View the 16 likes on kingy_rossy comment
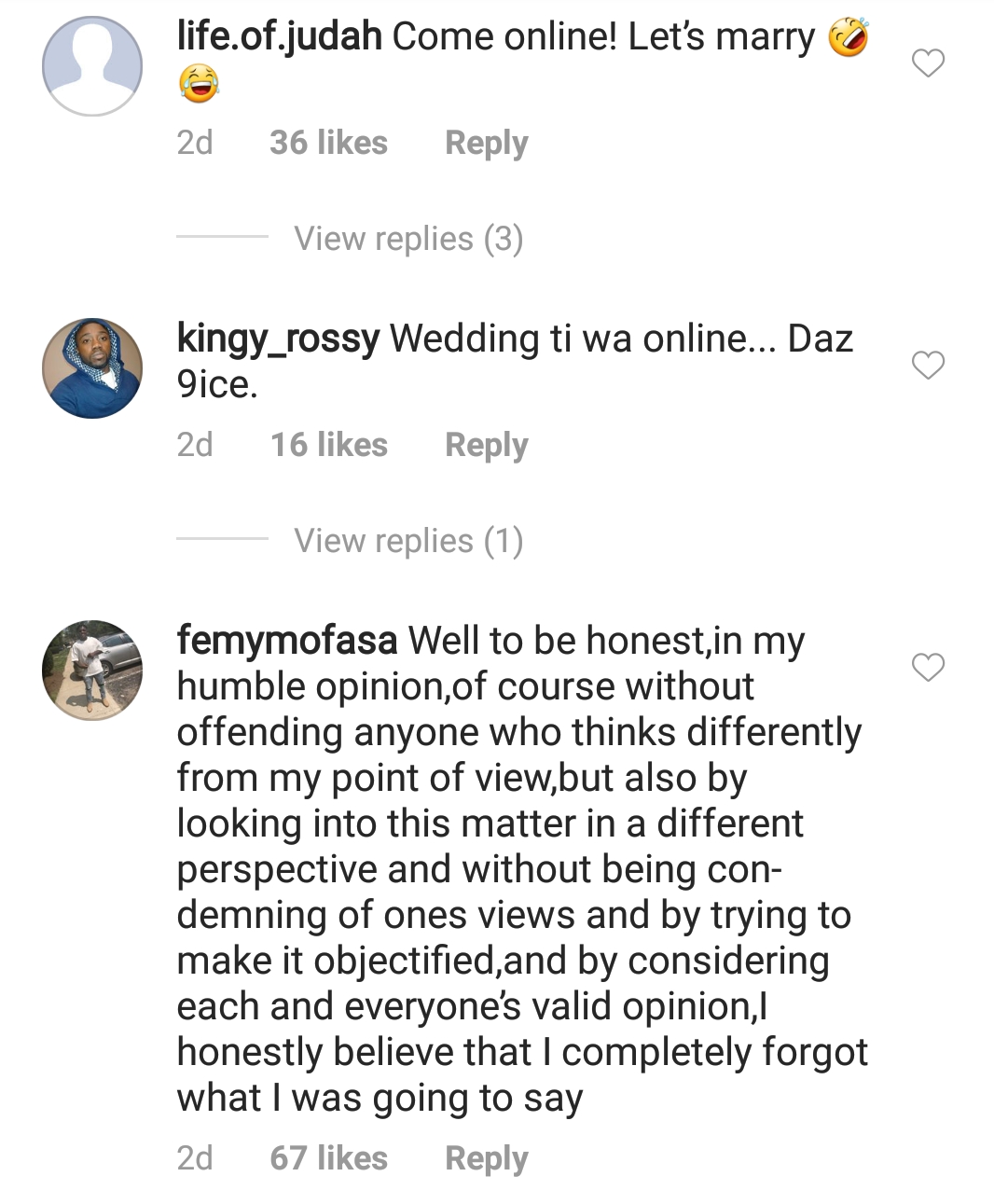The height and width of the screenshot is (1204, 994). click(x=328, y=445)
